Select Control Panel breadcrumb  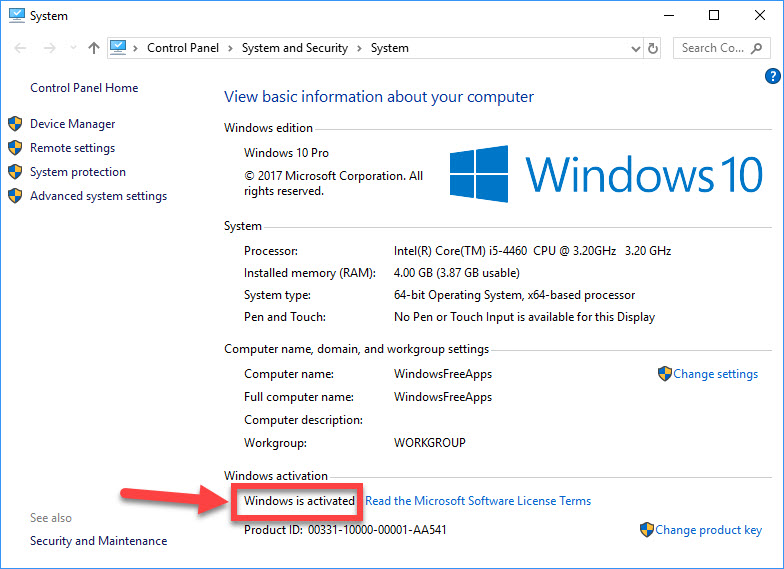(x=182, y=48)
